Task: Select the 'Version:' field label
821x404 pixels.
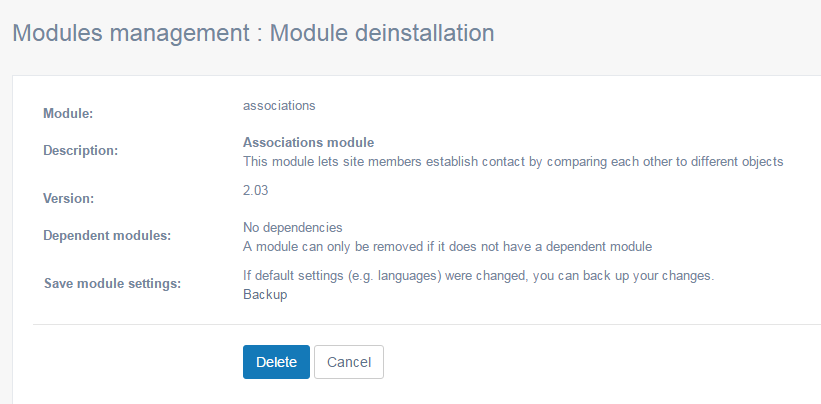Action: 69,198
